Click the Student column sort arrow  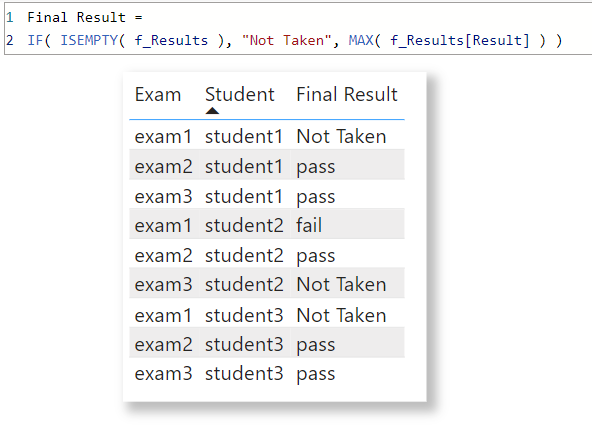(212, 111)
